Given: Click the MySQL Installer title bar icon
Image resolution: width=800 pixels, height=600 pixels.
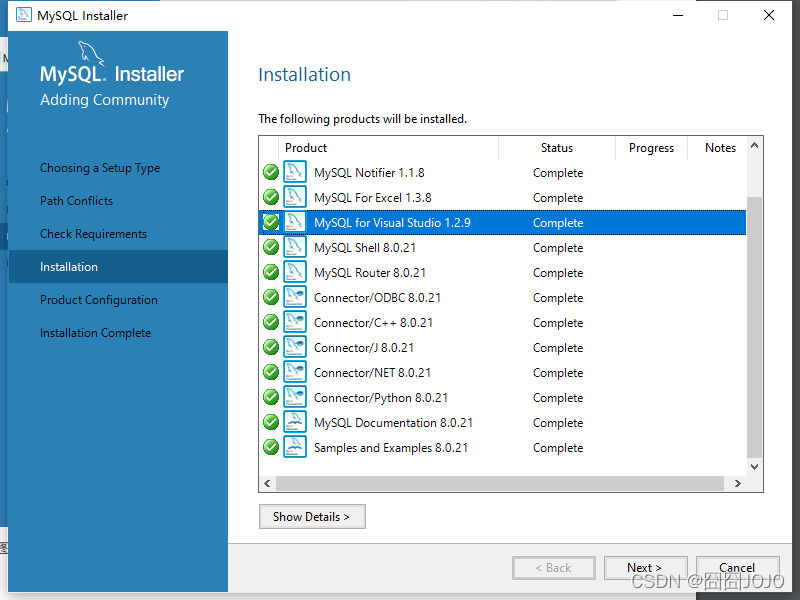Looking at the screenshot, I should pos(23,15).
